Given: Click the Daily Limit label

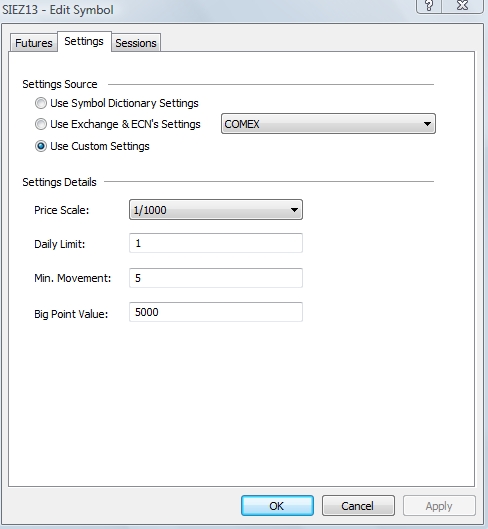Looking at the screenshot, I should click(60, 244).
